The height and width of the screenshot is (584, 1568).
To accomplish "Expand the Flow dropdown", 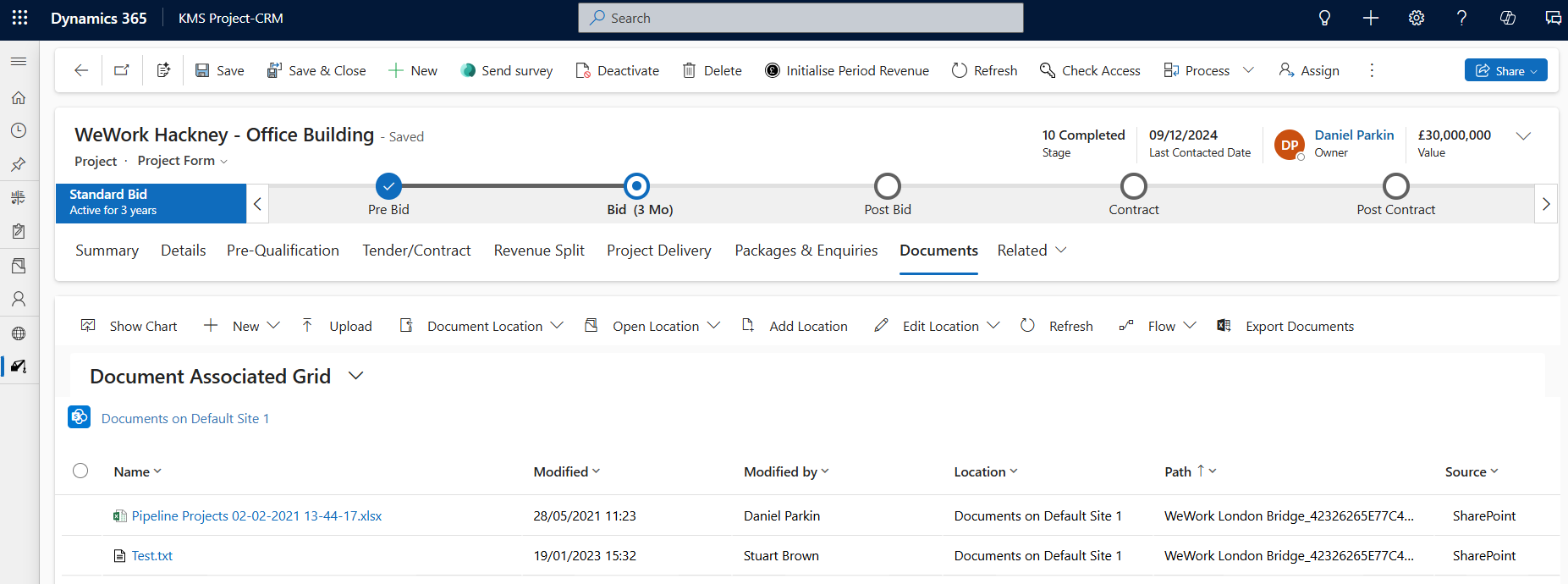I will (1190, 326).
